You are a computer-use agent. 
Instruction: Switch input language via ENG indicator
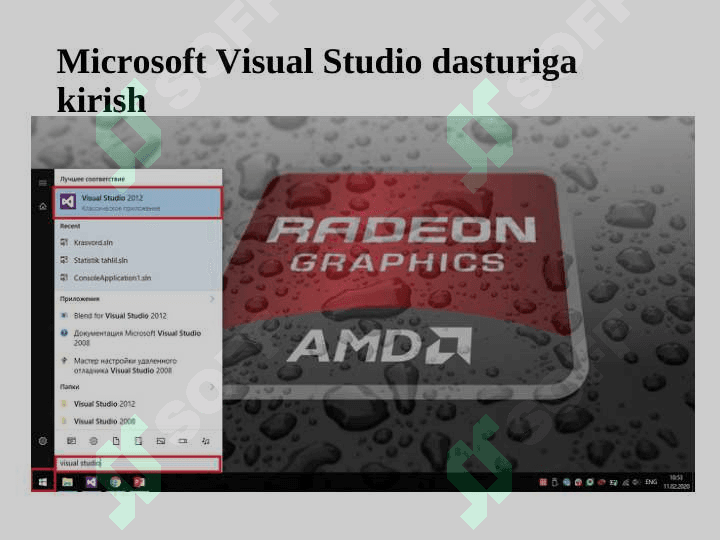click(651, 482)
